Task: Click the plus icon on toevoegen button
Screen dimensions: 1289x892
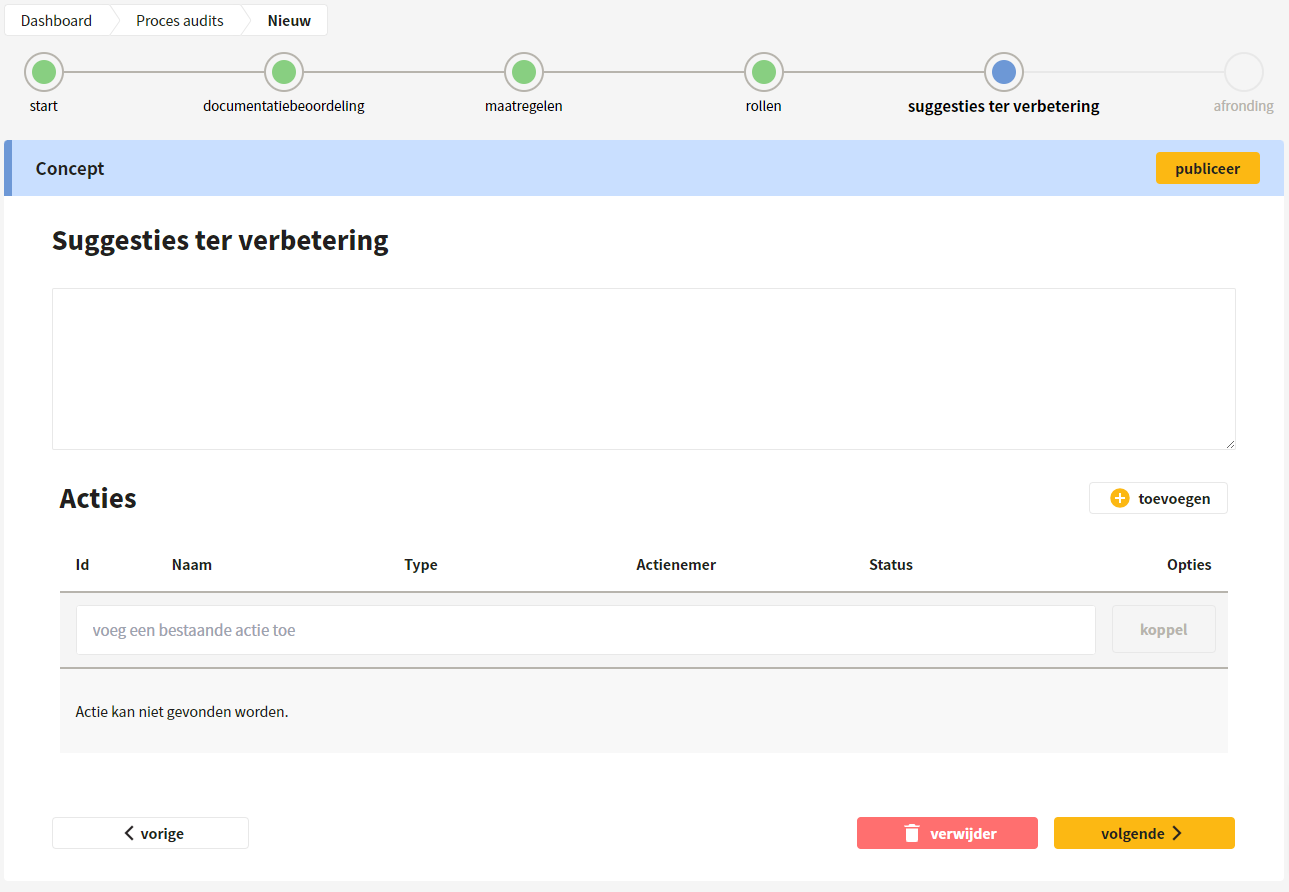Action: click(x=1120, y=498)
